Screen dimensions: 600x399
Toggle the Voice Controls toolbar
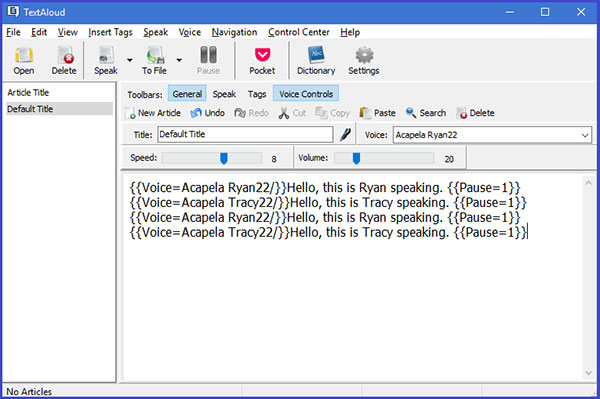point(306,94)
